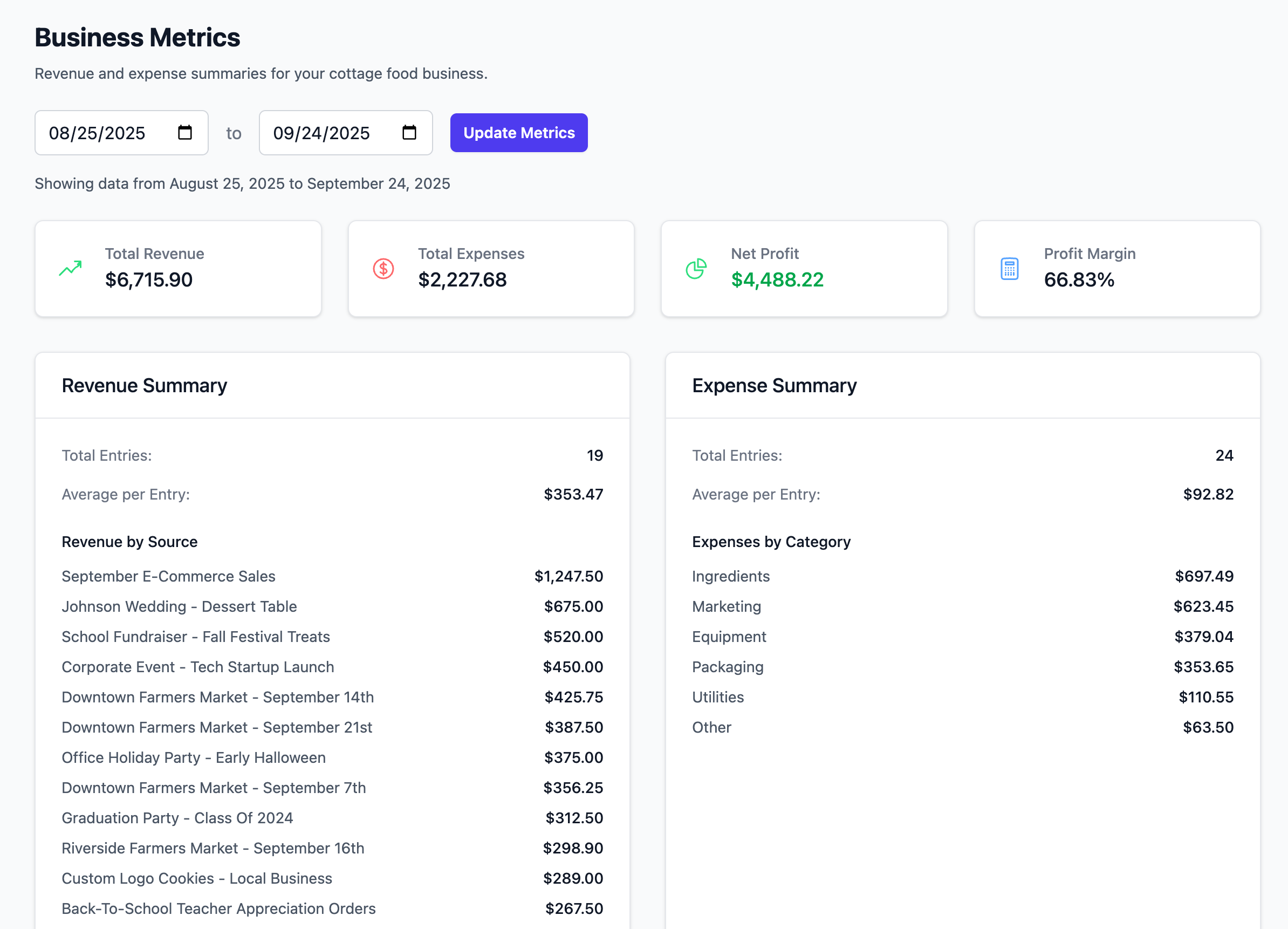Viewport: 1288px width, 929px height.
Task: Click the Total Expenses dollar coin icon
Action: click(383, 269)
